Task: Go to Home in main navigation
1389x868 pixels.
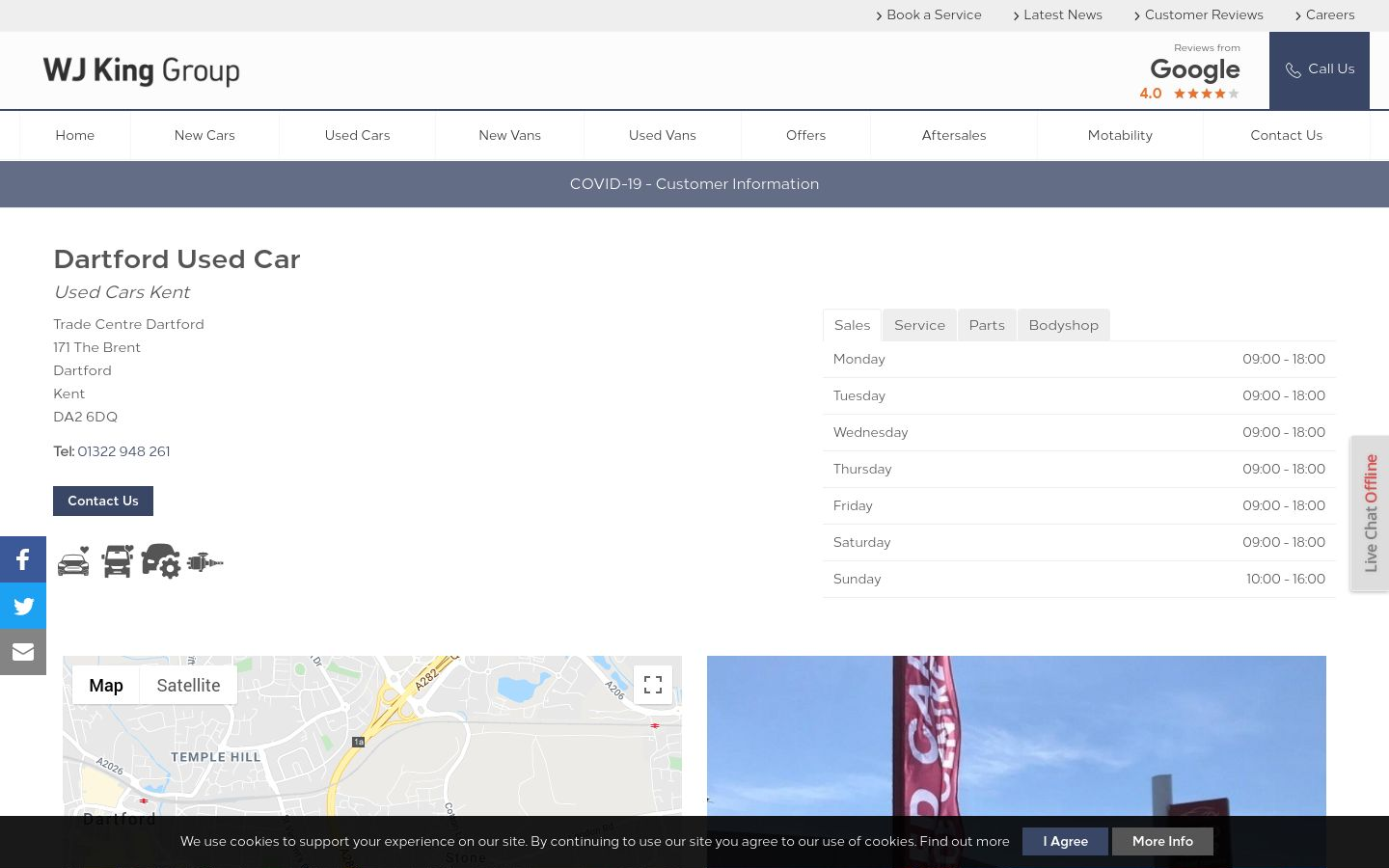Action: pyautogui.click(x=75, y=135)
